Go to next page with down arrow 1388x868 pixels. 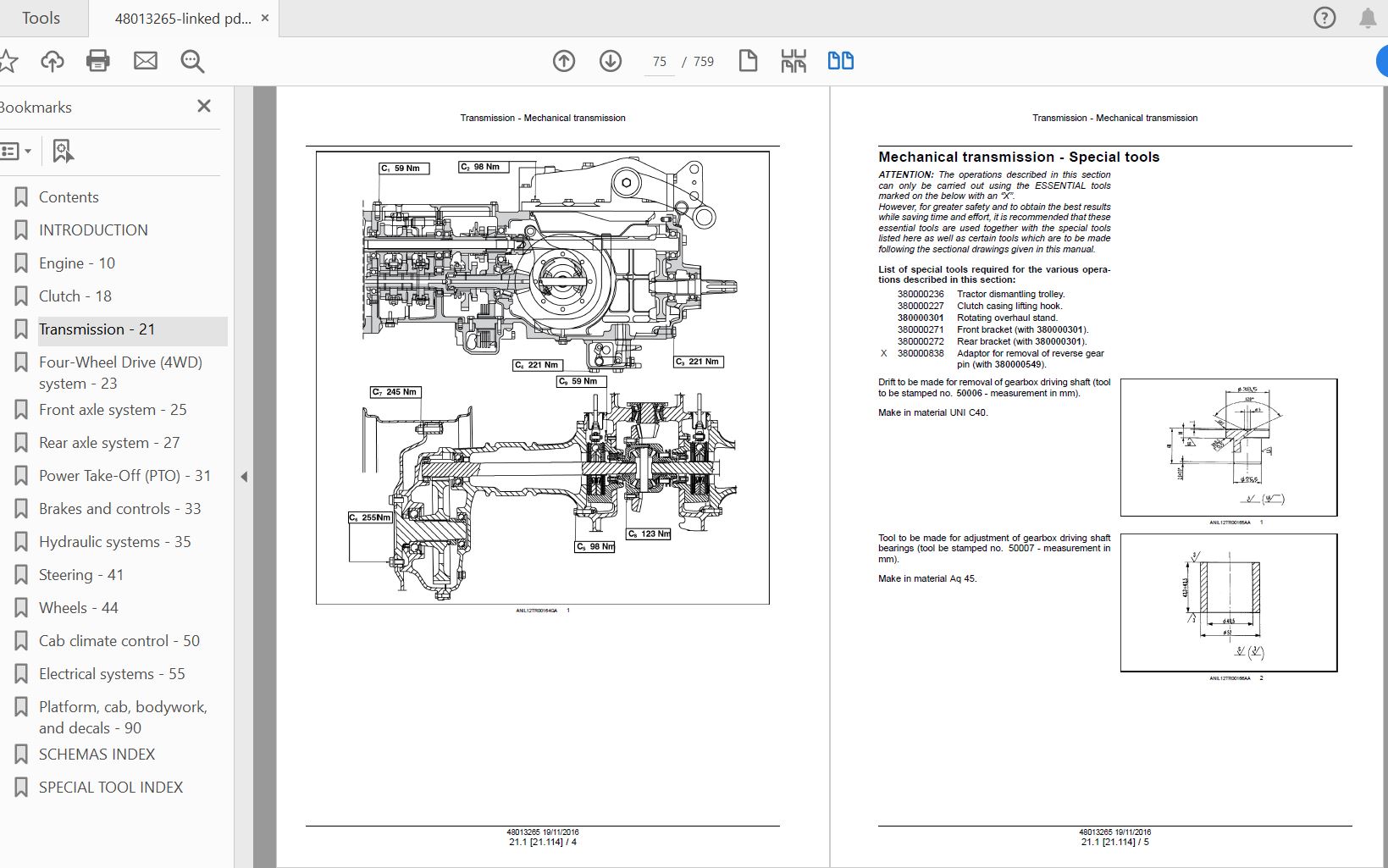click(610, 60)
